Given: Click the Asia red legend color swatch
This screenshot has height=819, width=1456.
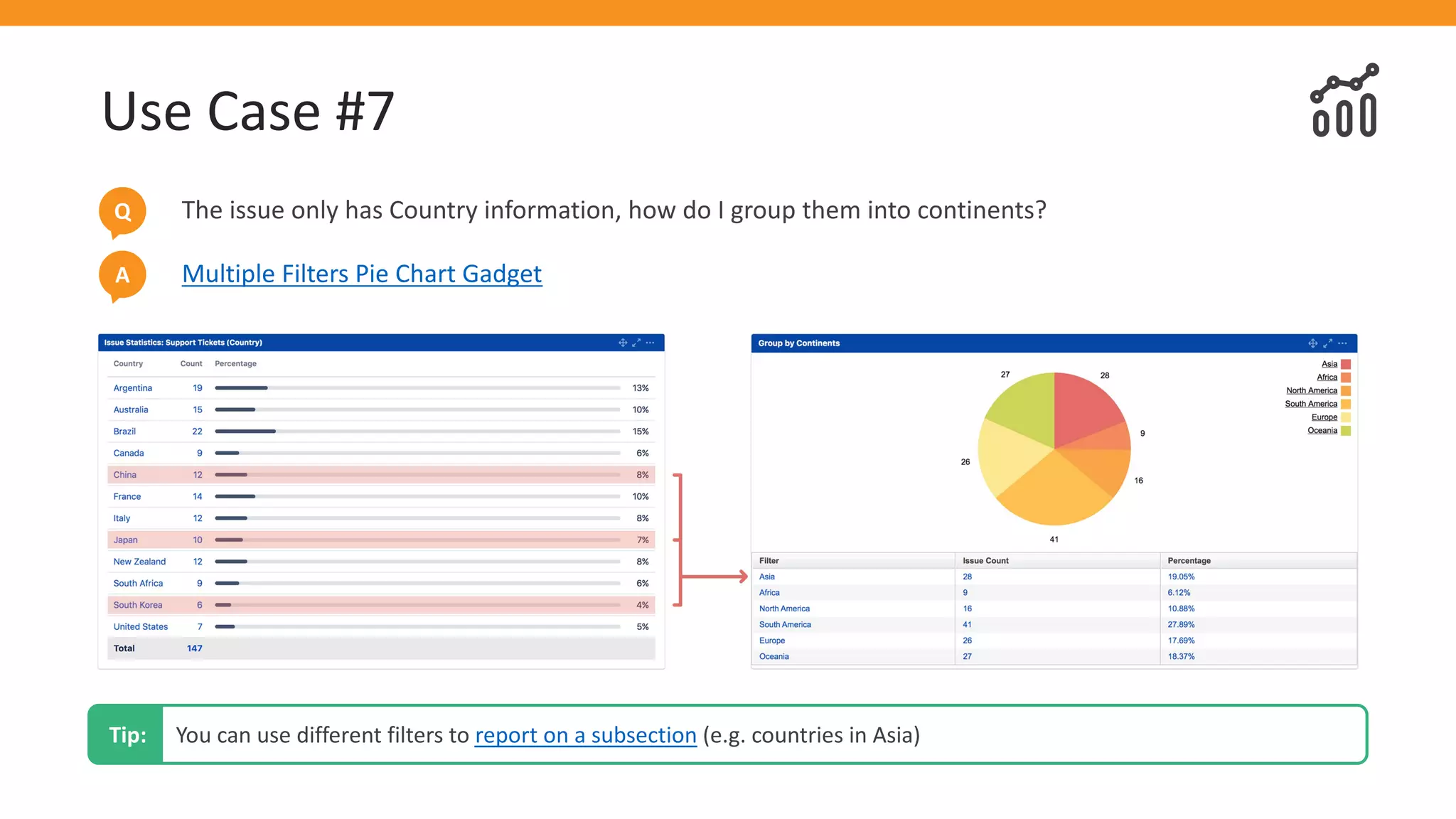Looking at the screenshot, I should pyautogui.click(x=1346, y=364).
